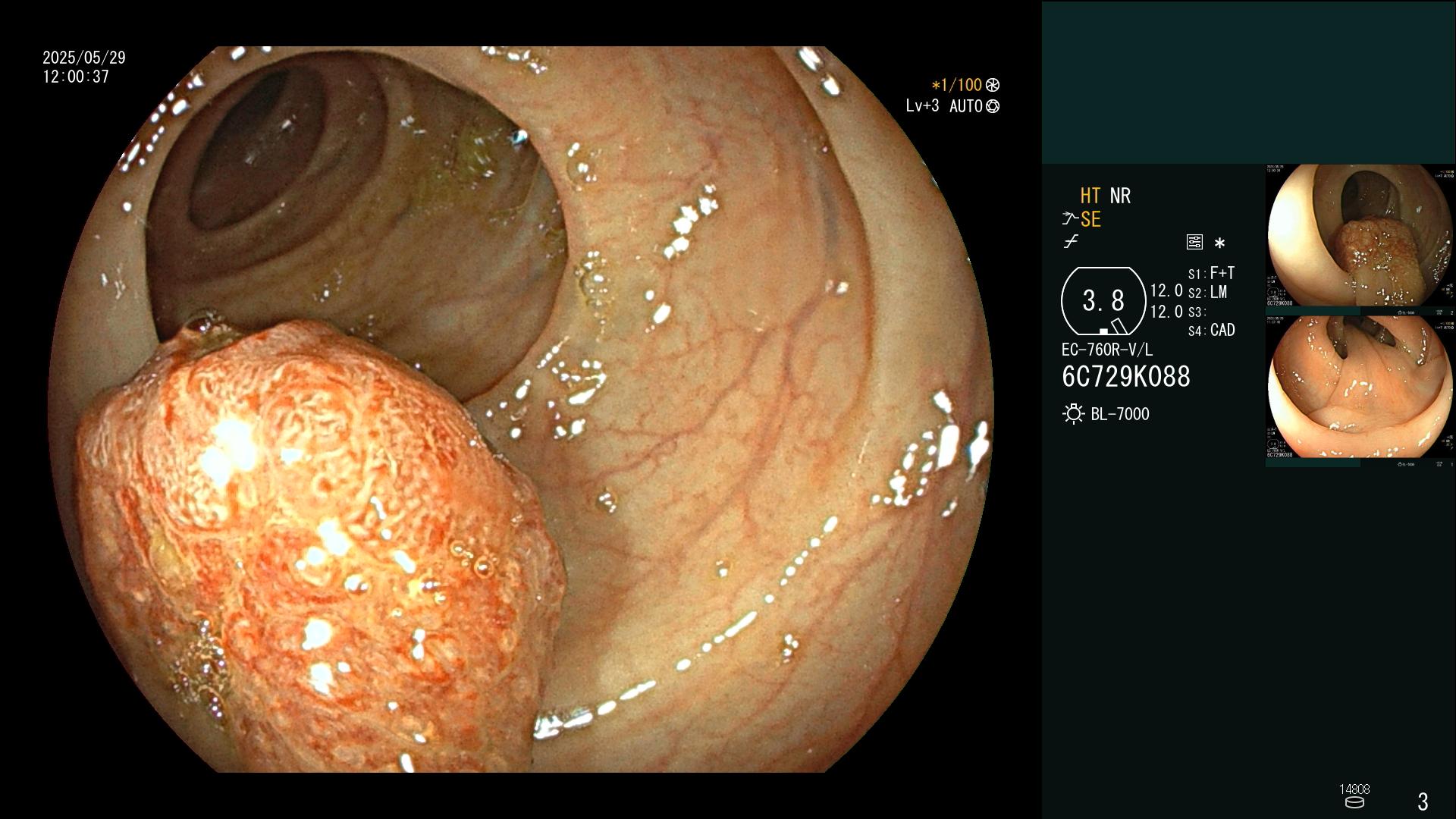Select the S1: F+T switch assignment
This screenshot has width=1456, height=819.
tap(1211, 273)
